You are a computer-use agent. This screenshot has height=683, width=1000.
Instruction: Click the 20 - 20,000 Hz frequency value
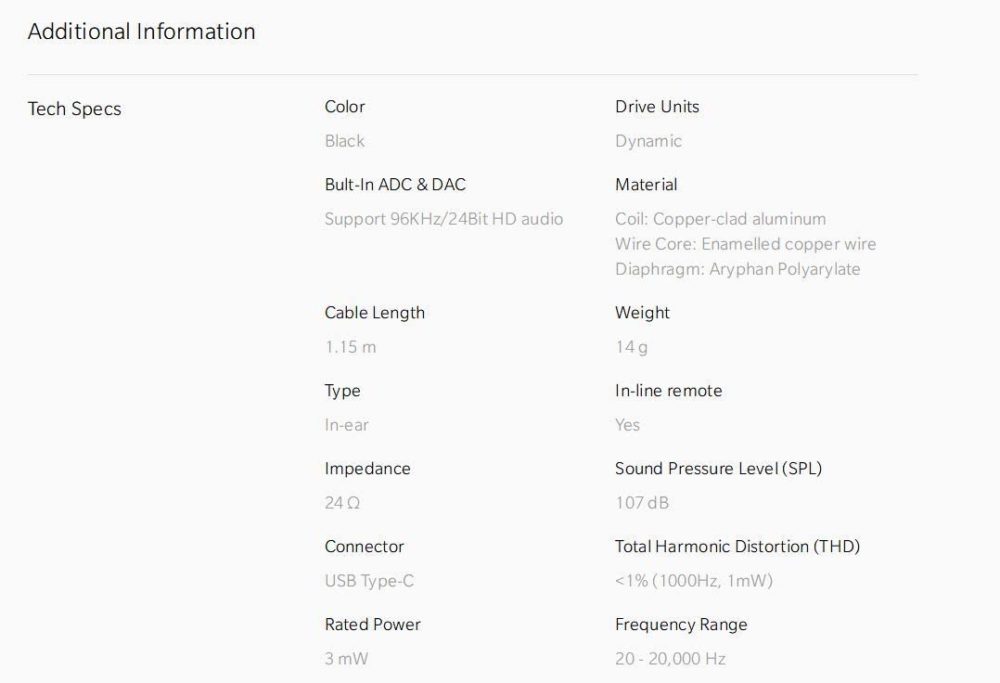point(670,659)
